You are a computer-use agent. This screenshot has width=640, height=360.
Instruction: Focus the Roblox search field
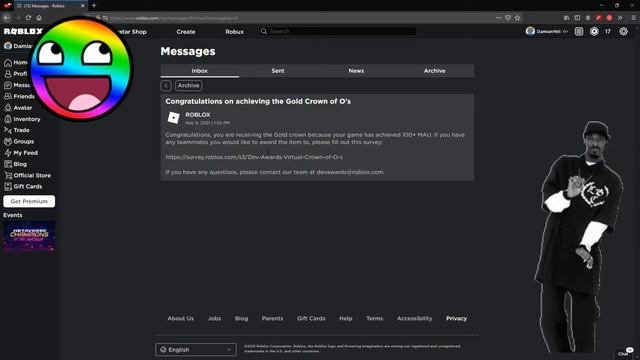[337, 31]
